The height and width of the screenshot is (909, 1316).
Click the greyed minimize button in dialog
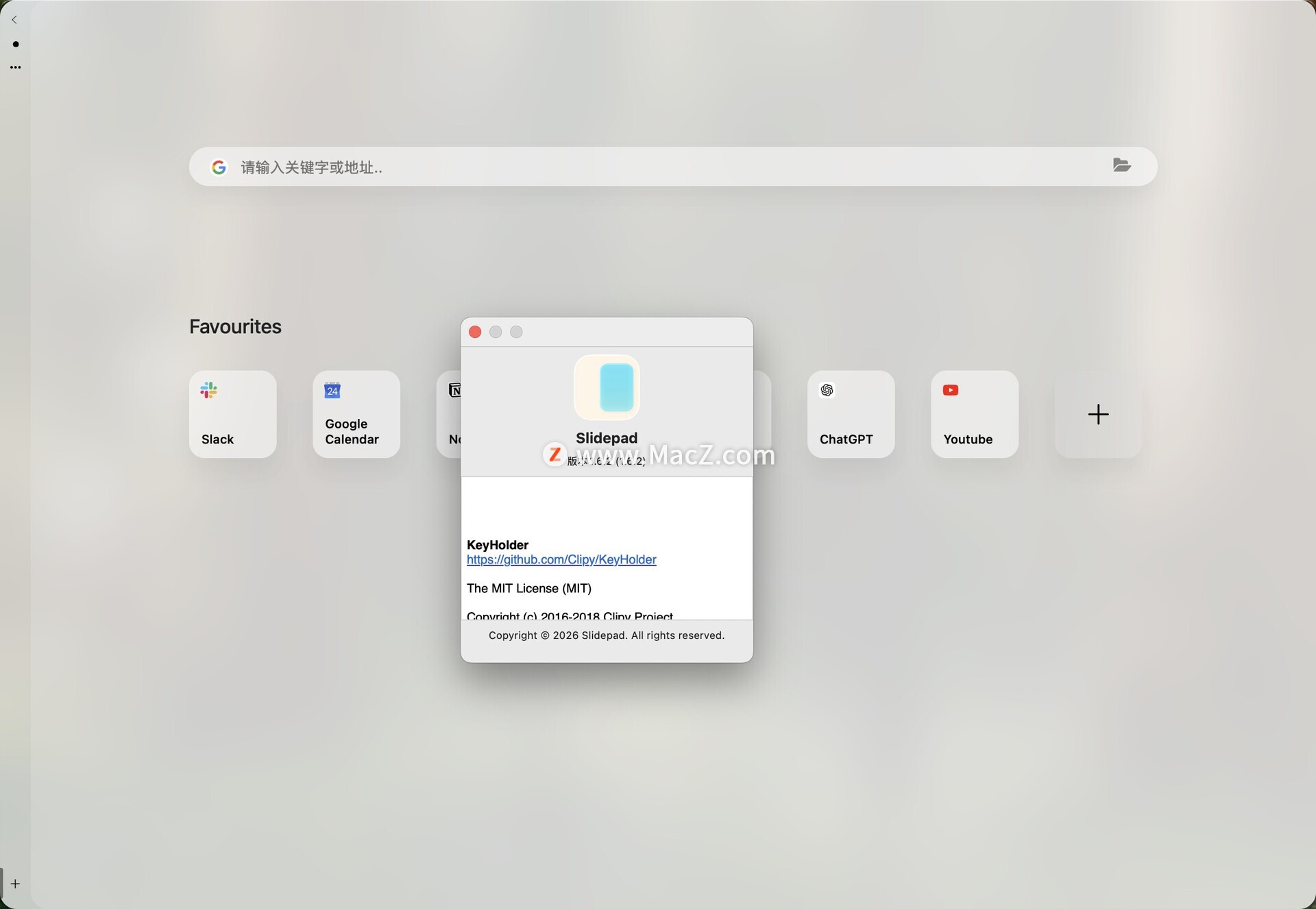point(496,332)
